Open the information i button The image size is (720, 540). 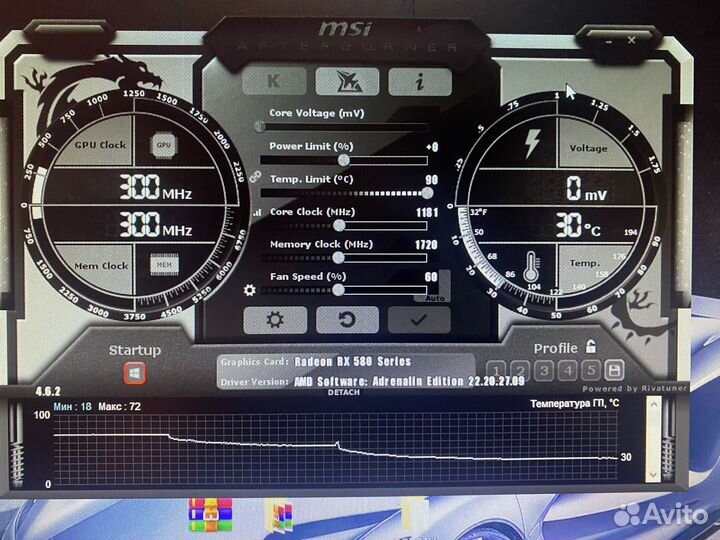[420, 81]
